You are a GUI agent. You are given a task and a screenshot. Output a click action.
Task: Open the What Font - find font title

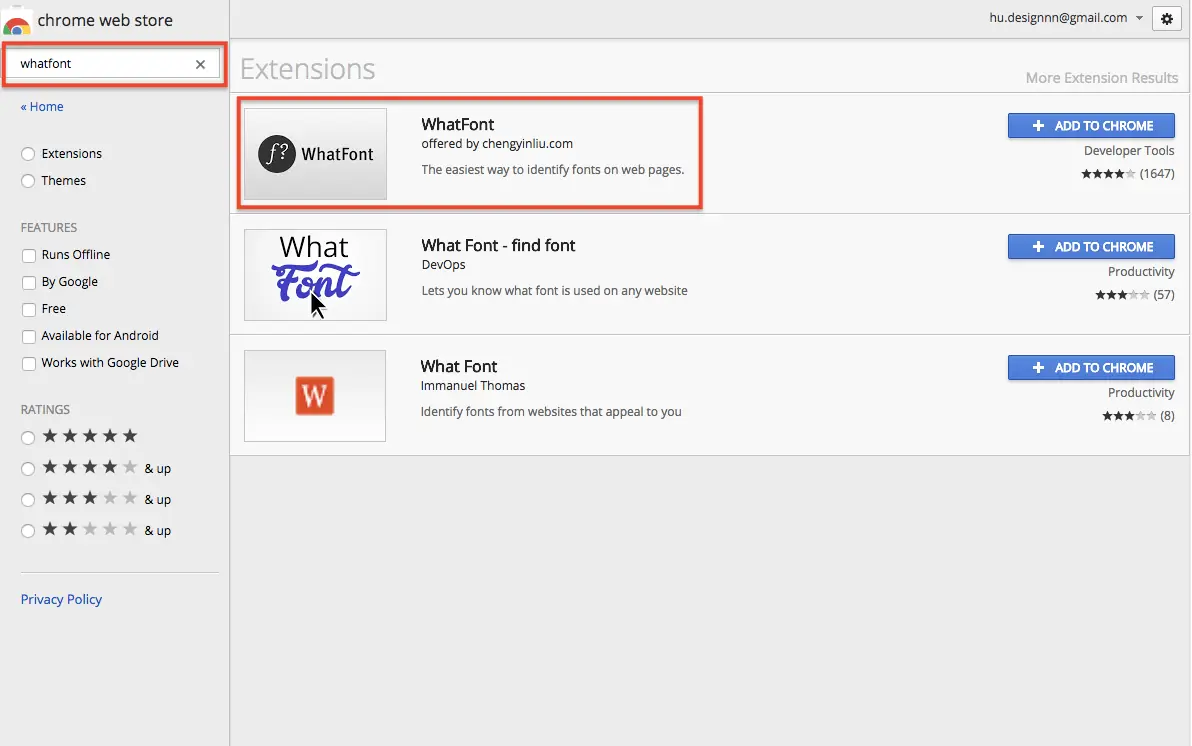pyautogui.click(x=498, y=245)
